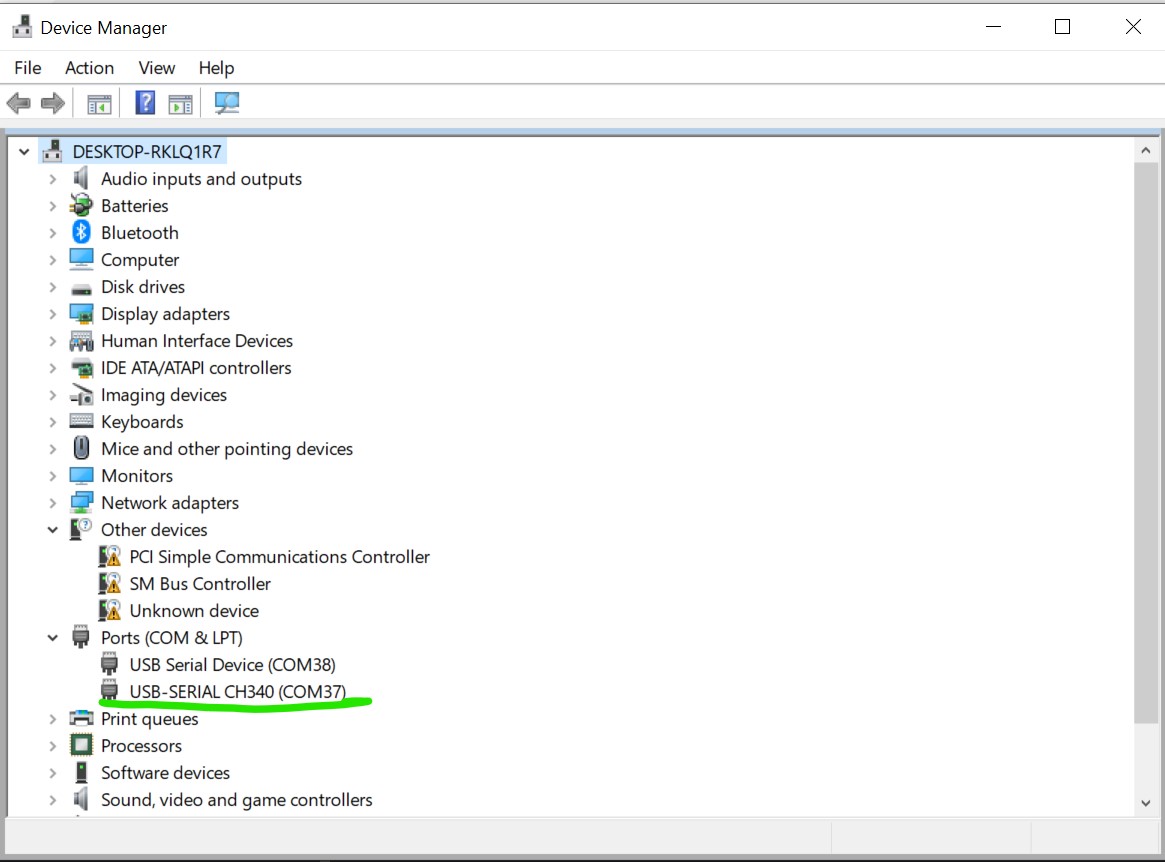1165x862 pixels.
Task: Select USB-SERIAL CH340 (COM37) device
Action: pyautogui.click(x=238, y=691)
